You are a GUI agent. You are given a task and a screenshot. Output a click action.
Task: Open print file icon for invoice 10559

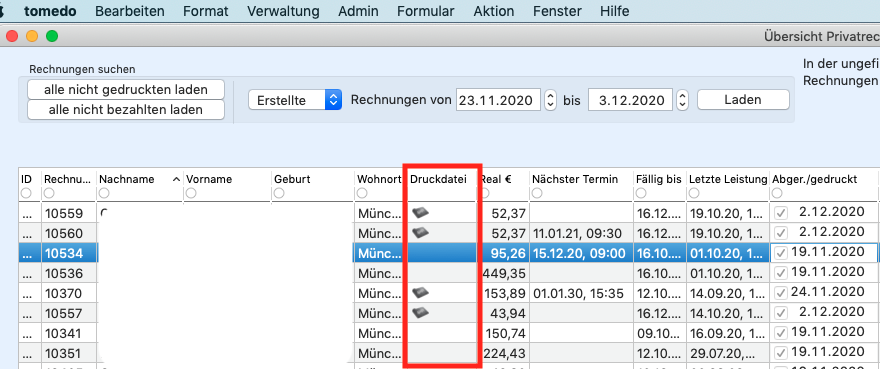tap(420, 212)
